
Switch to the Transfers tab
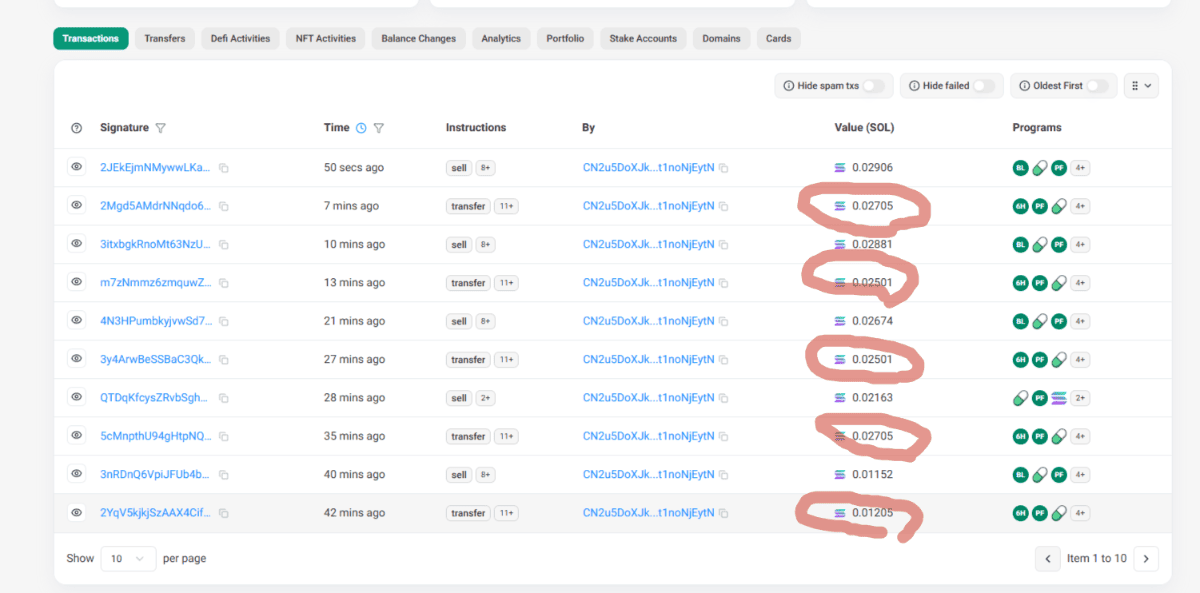[x=164, y=39]
